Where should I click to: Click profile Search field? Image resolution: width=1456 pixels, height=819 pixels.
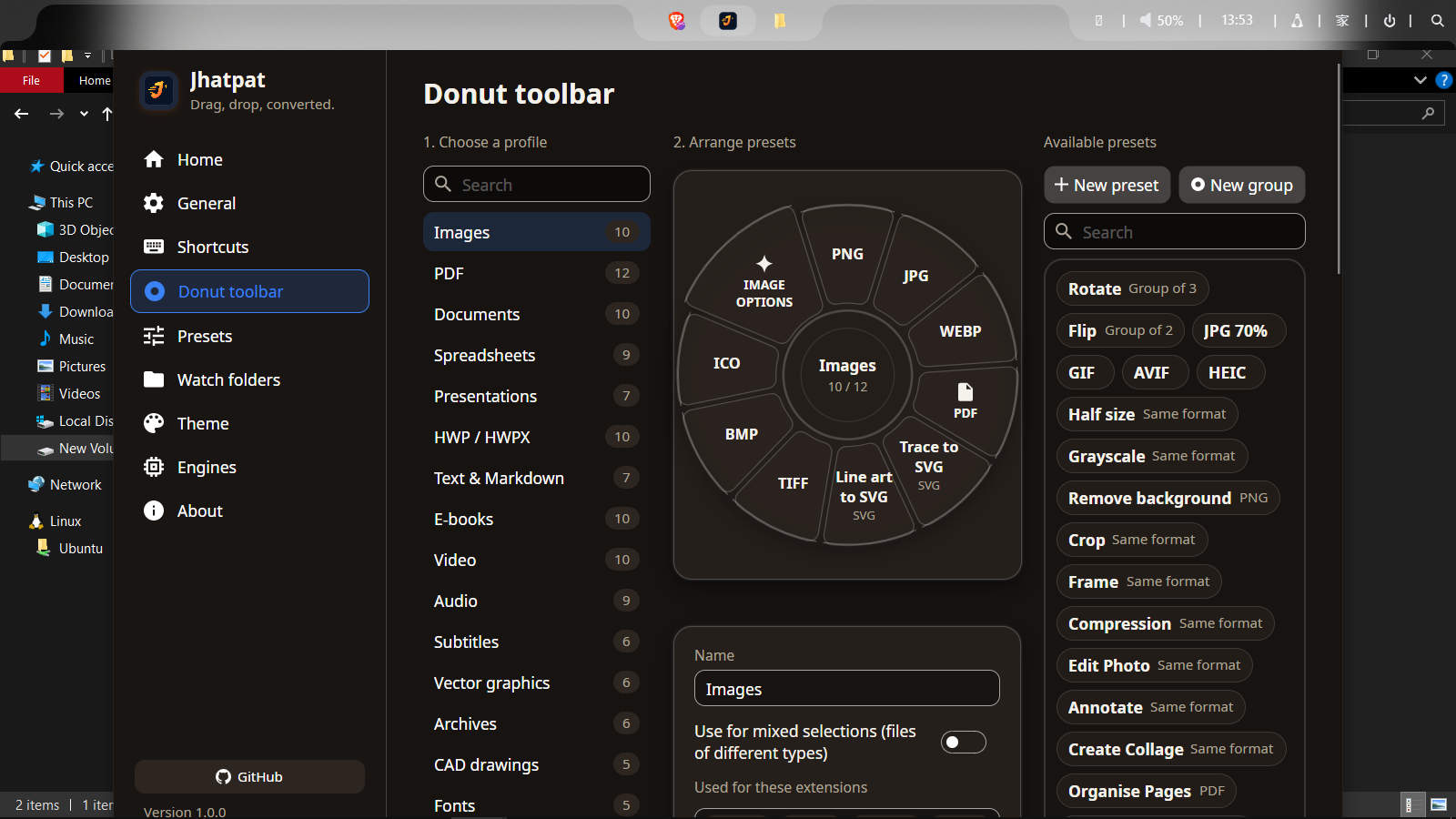point(536,184)
